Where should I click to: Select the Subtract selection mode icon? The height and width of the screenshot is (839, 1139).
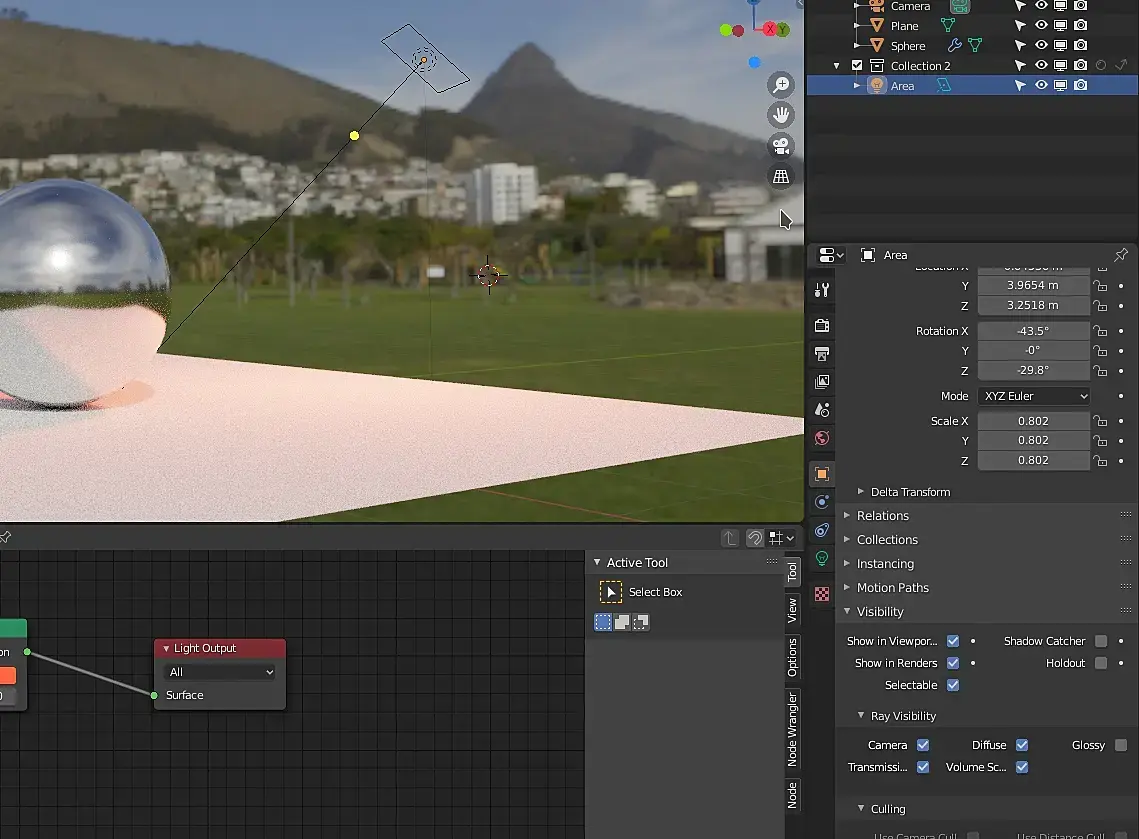coord(641,622)
